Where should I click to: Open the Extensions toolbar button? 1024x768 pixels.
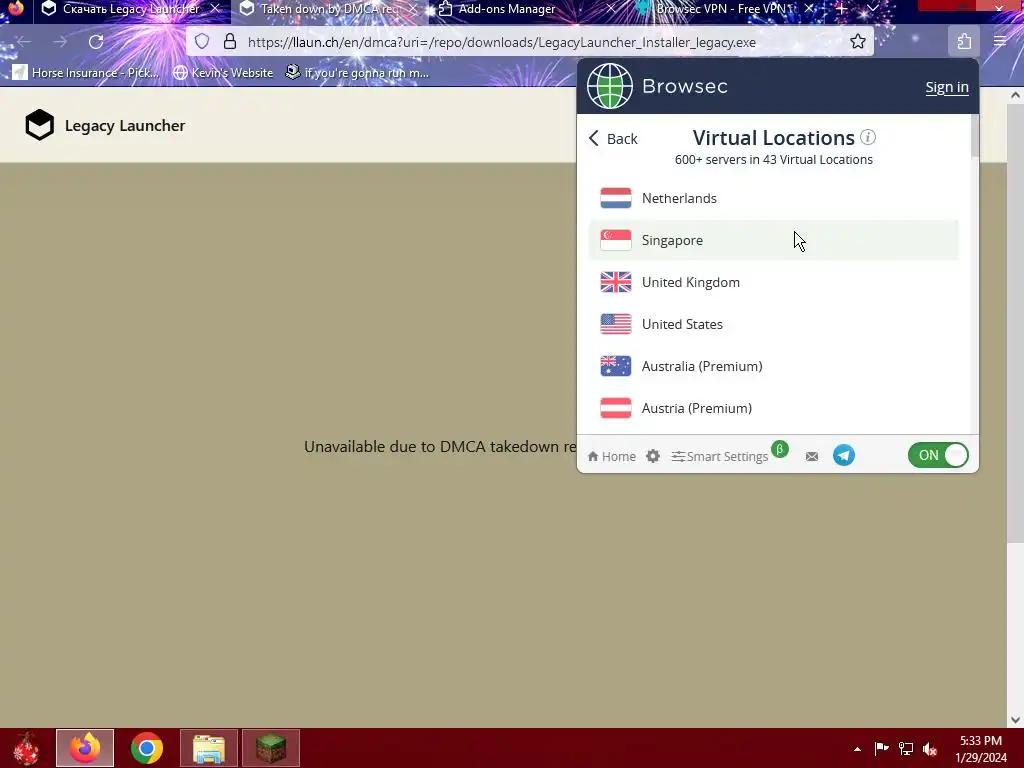pyautogui.click(x=964, y=42)
